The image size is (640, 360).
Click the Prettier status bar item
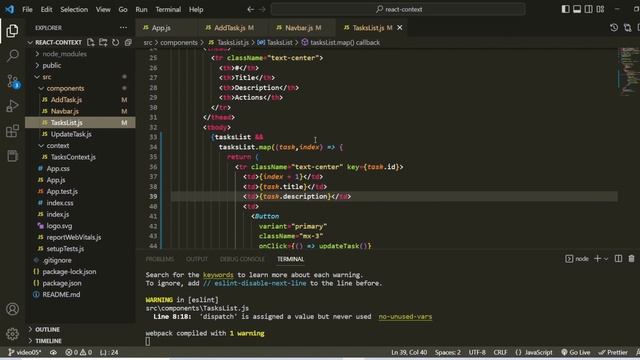click(613, 352)
